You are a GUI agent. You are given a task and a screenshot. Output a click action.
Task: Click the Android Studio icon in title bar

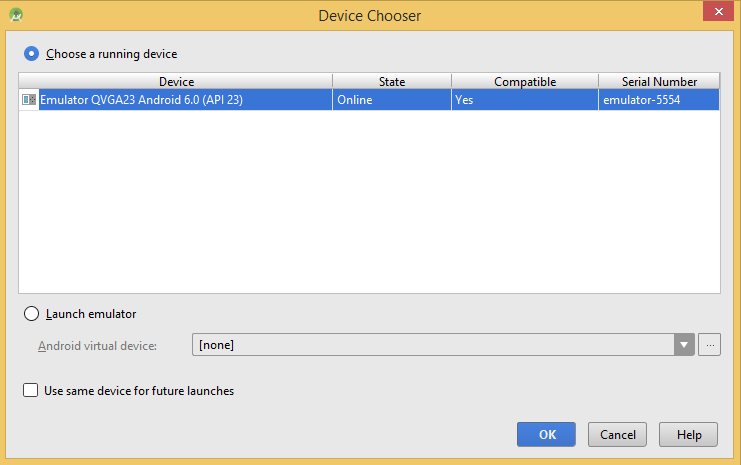[x=16, y=15]
